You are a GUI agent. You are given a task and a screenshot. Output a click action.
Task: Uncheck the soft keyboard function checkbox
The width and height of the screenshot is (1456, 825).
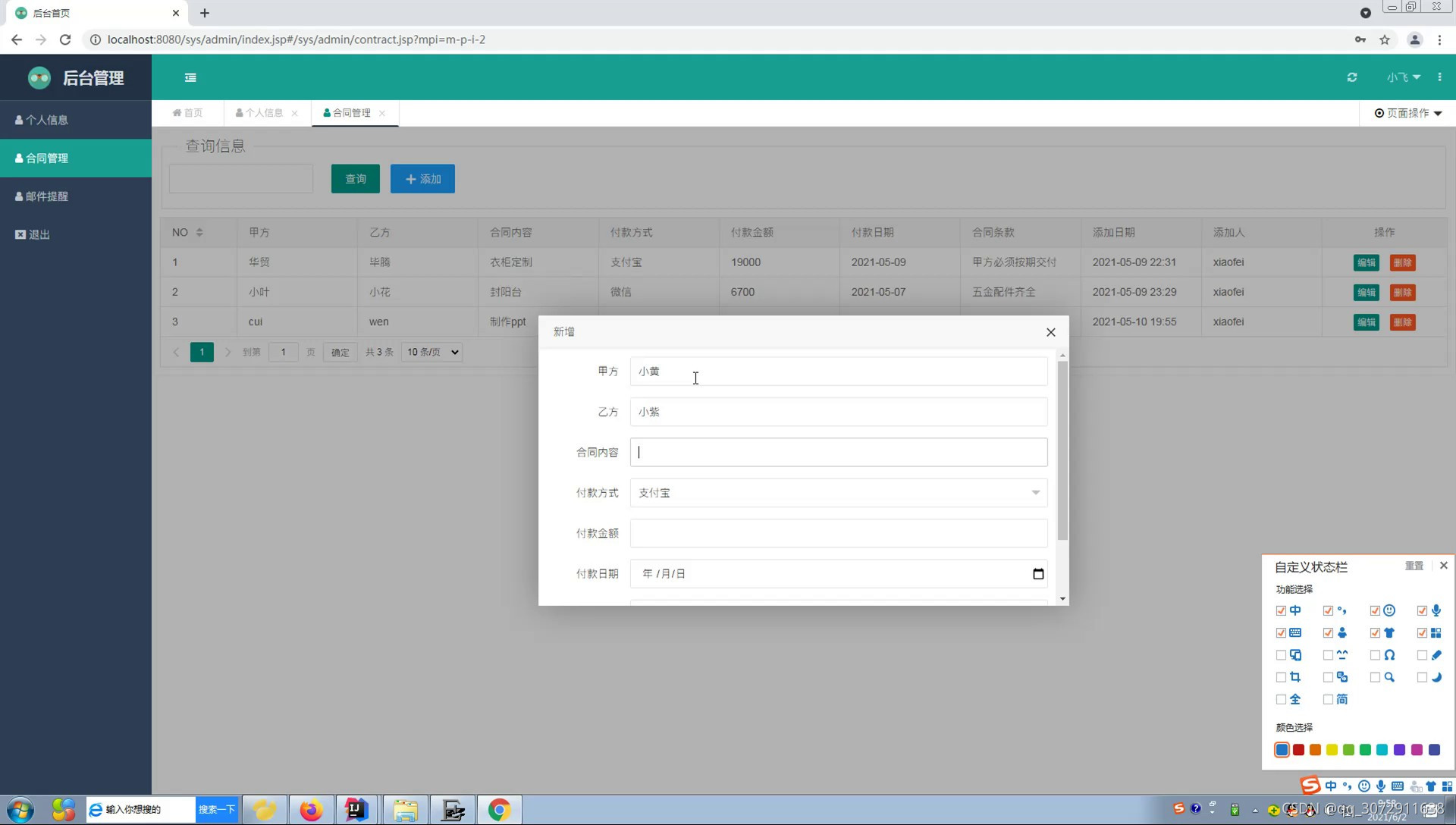[x=1281, y=632]
